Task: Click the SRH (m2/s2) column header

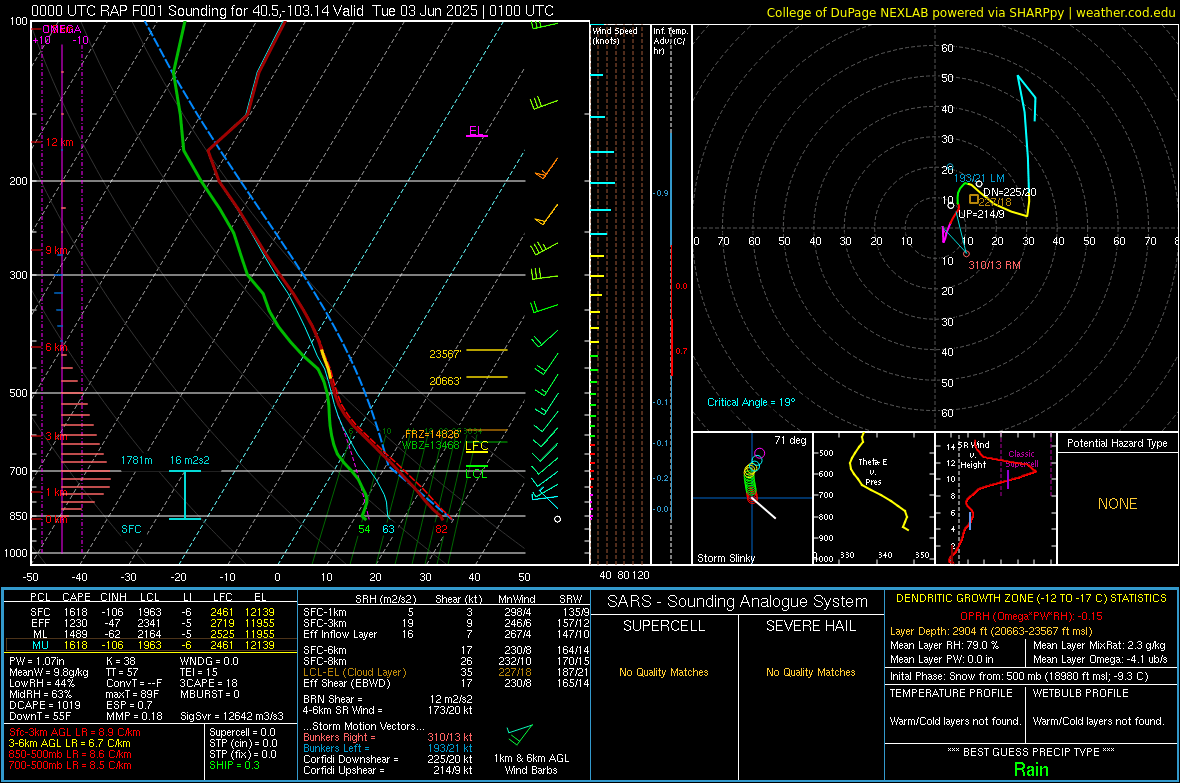Action: (x=385, y=599)
